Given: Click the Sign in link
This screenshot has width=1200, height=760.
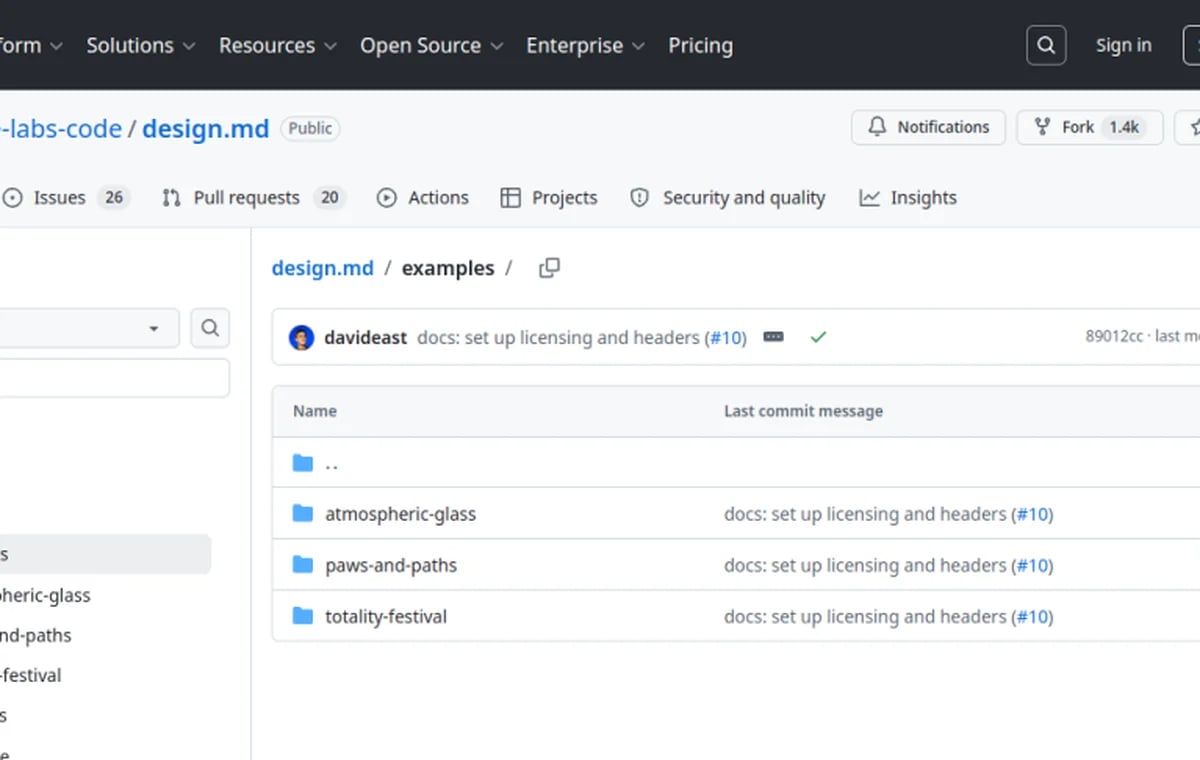Looking at the screenshot, I should 1123,45.
